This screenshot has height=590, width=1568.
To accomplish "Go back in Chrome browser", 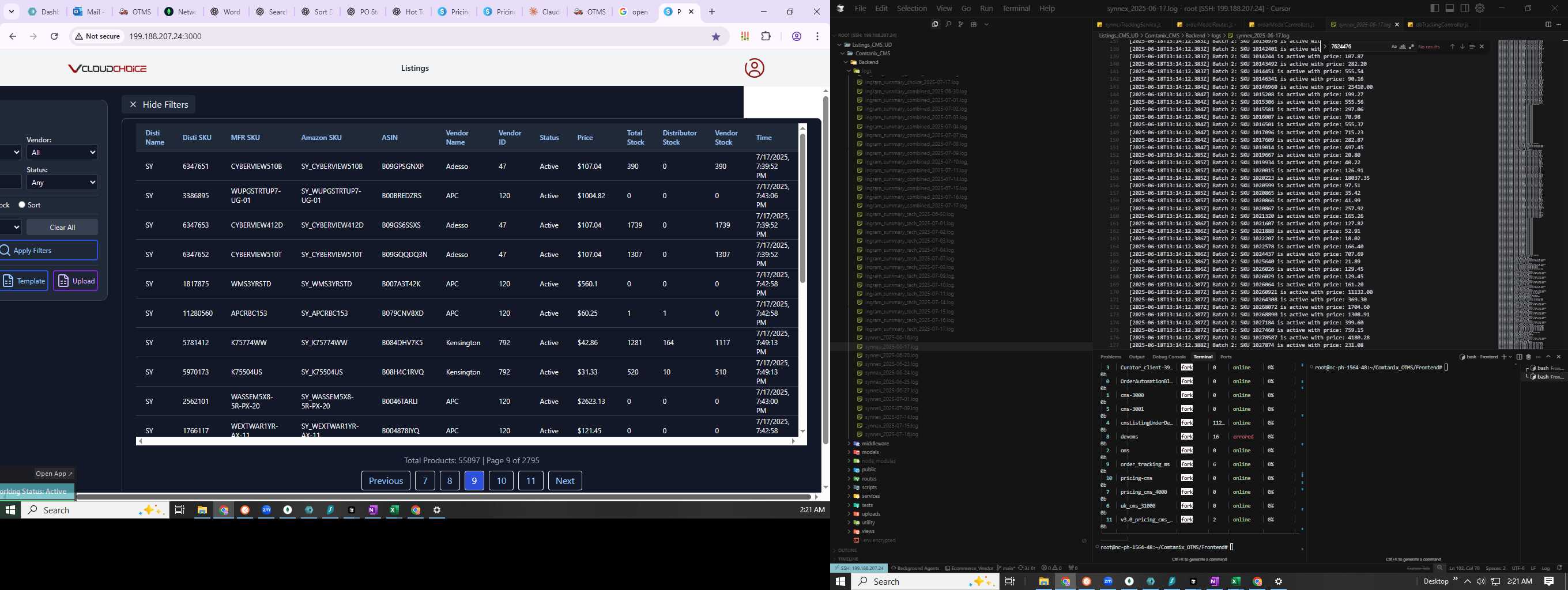I will pos(13,36).
